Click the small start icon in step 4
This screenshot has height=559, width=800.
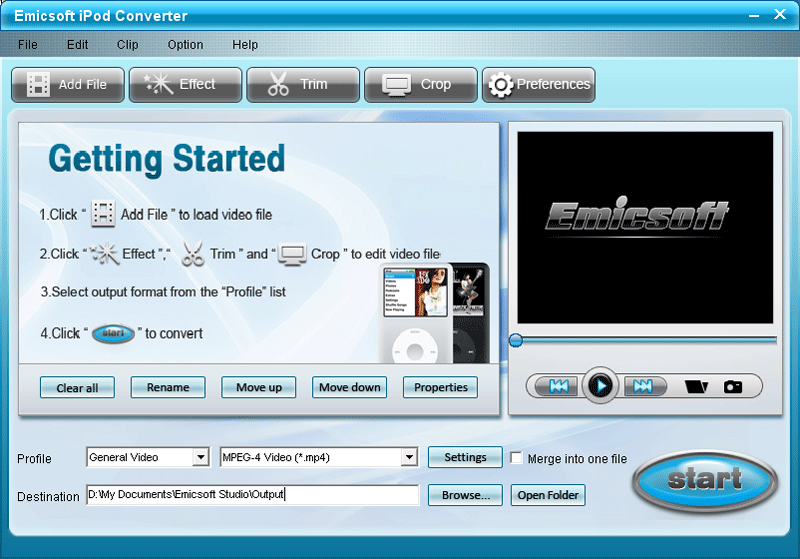(x=113, y=333)
